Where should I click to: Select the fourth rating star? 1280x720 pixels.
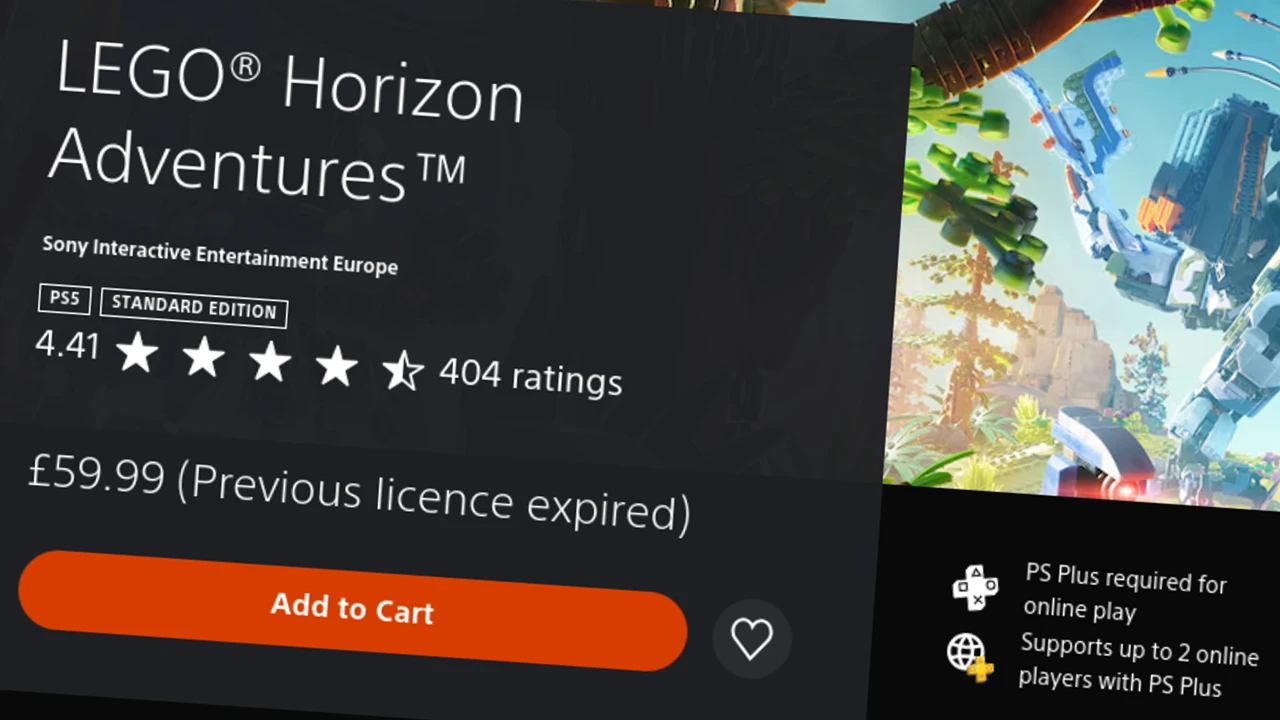coord(337,367)
